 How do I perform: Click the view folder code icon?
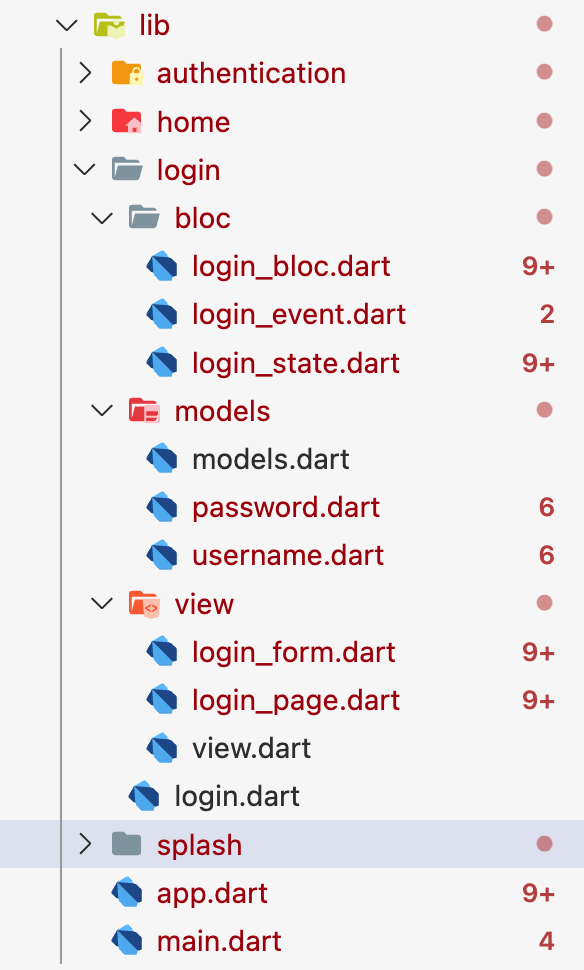tap(144, 604)
